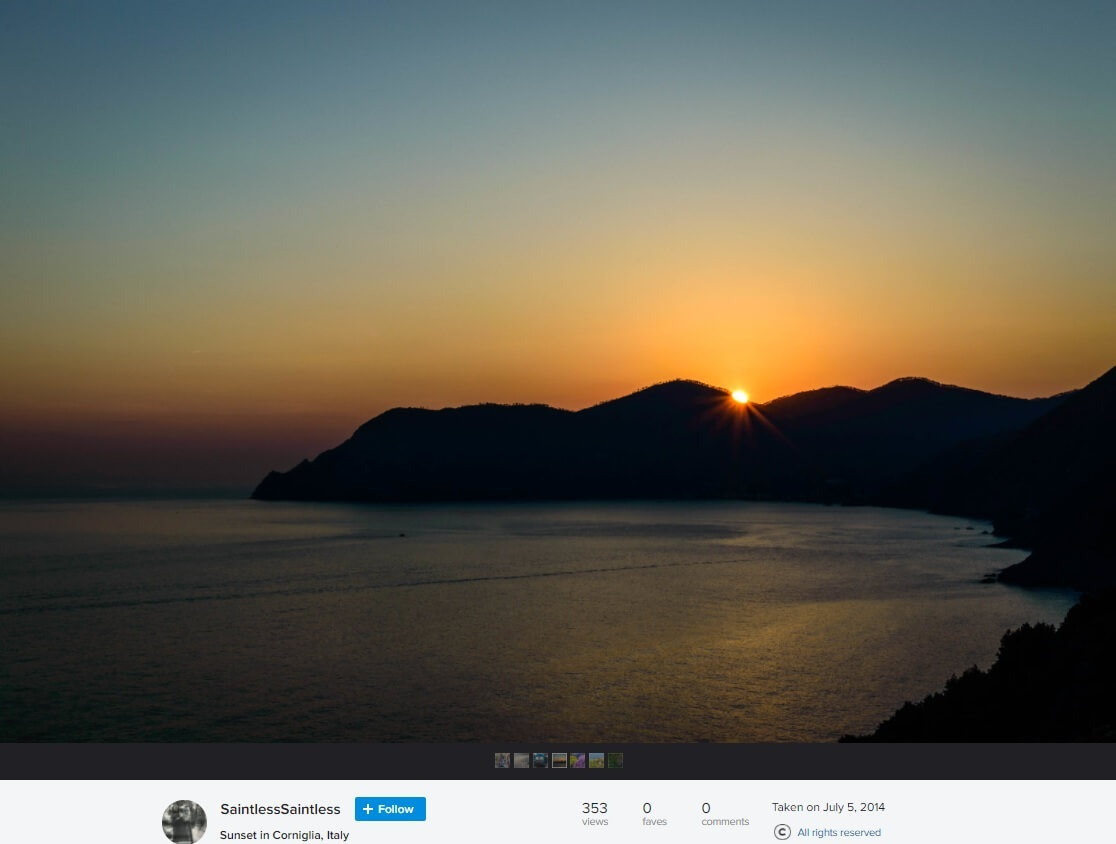
Task: Select the second thumbnail in the filmstrip
Action: 521,760
